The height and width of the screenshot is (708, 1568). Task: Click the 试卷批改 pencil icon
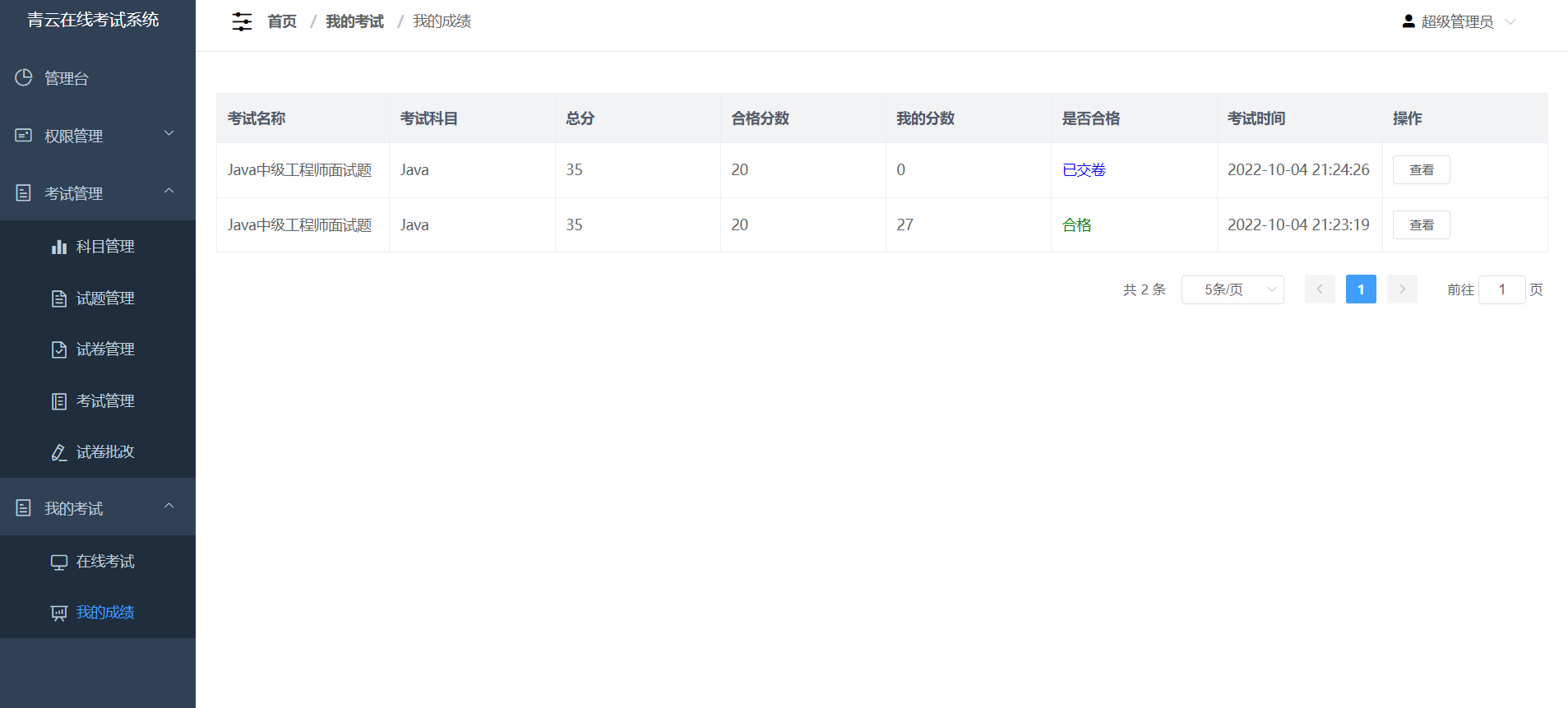(59, 452)
